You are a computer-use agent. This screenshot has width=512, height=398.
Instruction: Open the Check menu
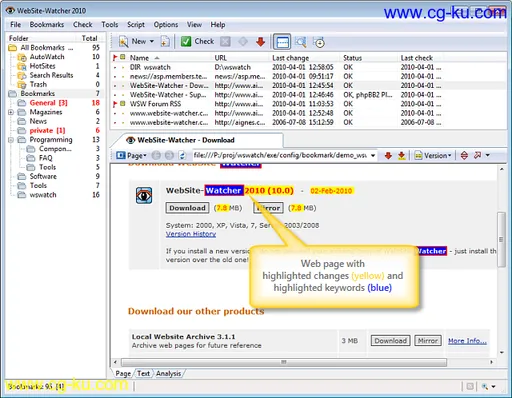click(x=83, y=25)
